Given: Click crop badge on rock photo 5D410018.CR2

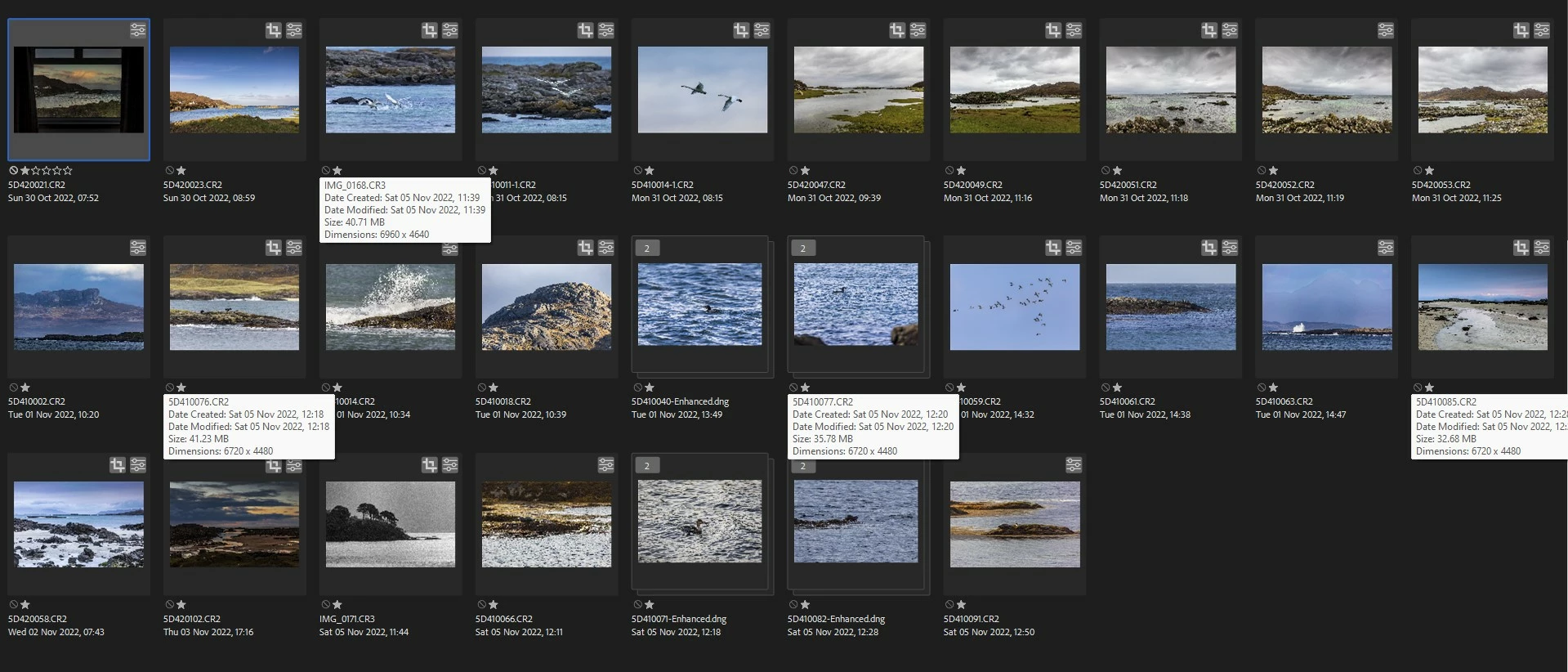Looking at the screenshot, I should tap(585, 247).
